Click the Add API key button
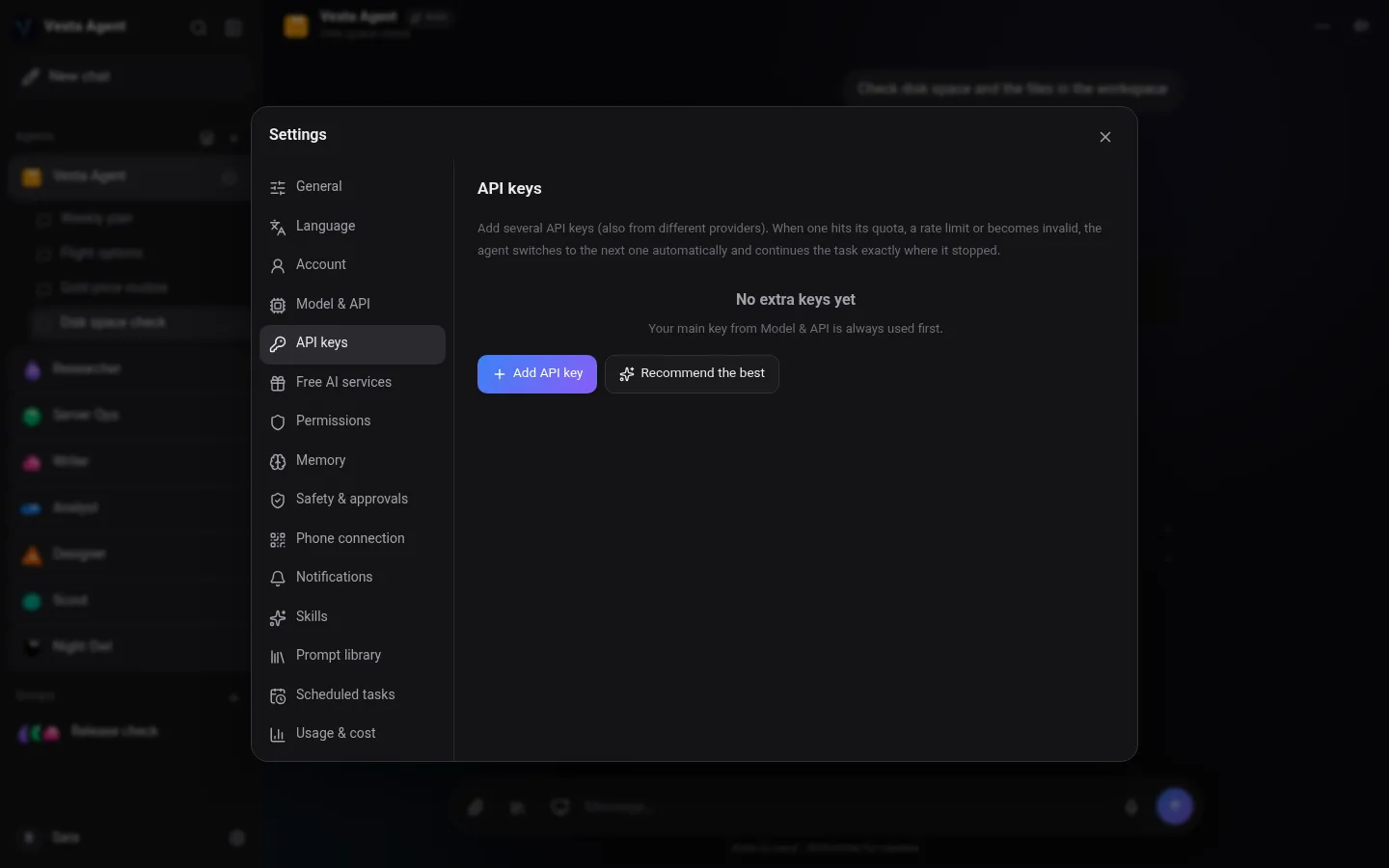The width and height of the screenshot is (1389, 868). click(x=537, y=374)
